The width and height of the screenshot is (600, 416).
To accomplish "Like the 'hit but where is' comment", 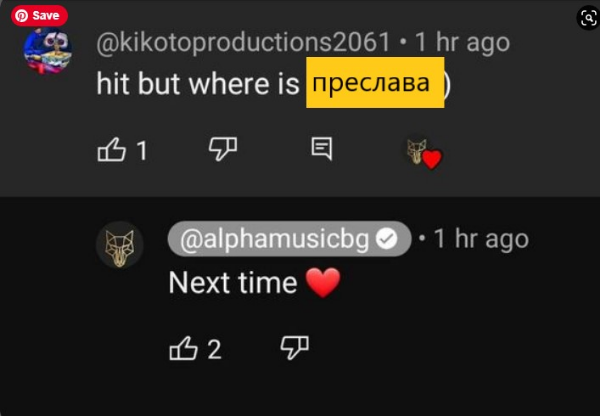I will [x=110, y=150].
